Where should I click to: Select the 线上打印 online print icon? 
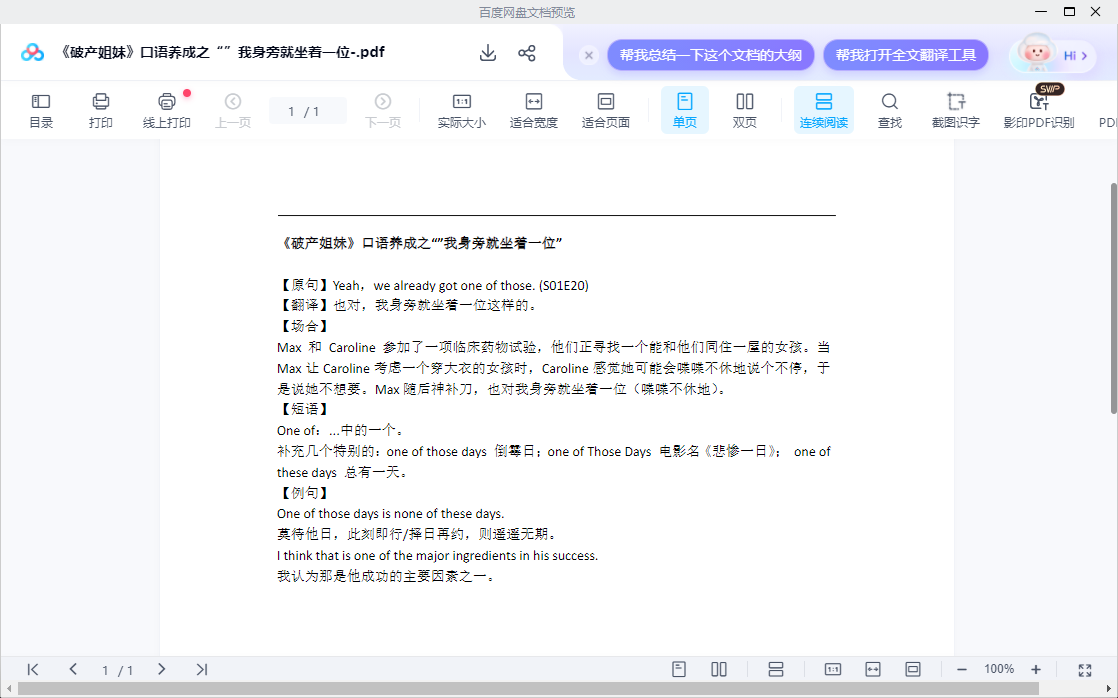coord(166,109)
